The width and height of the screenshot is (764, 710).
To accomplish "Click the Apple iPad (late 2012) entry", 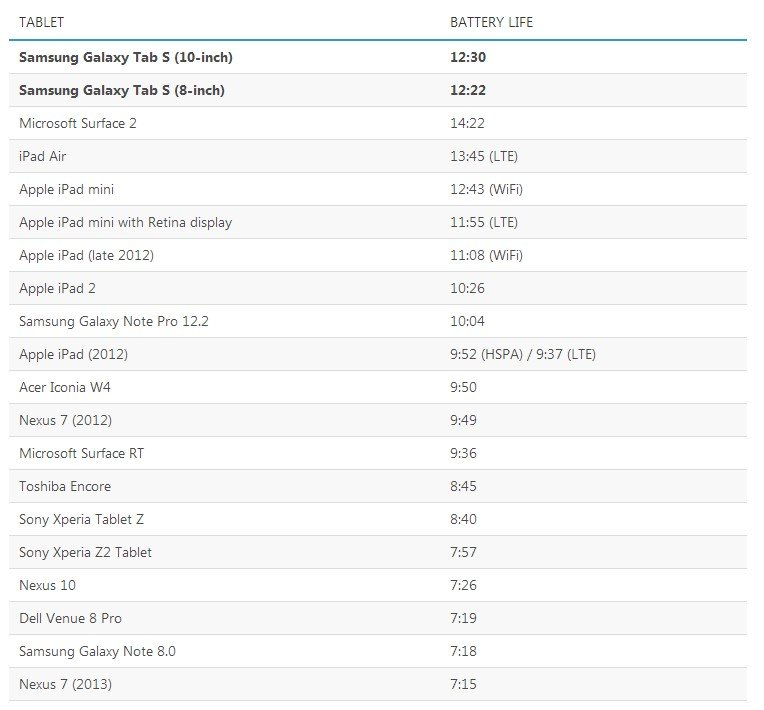I will click(86, 255).
